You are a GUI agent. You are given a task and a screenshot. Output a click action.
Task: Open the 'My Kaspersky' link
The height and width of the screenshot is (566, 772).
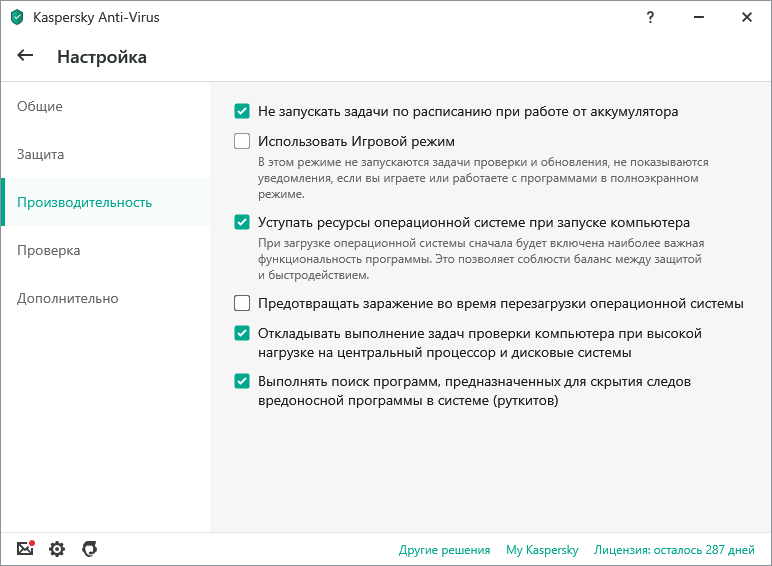[x=542, y=550]
